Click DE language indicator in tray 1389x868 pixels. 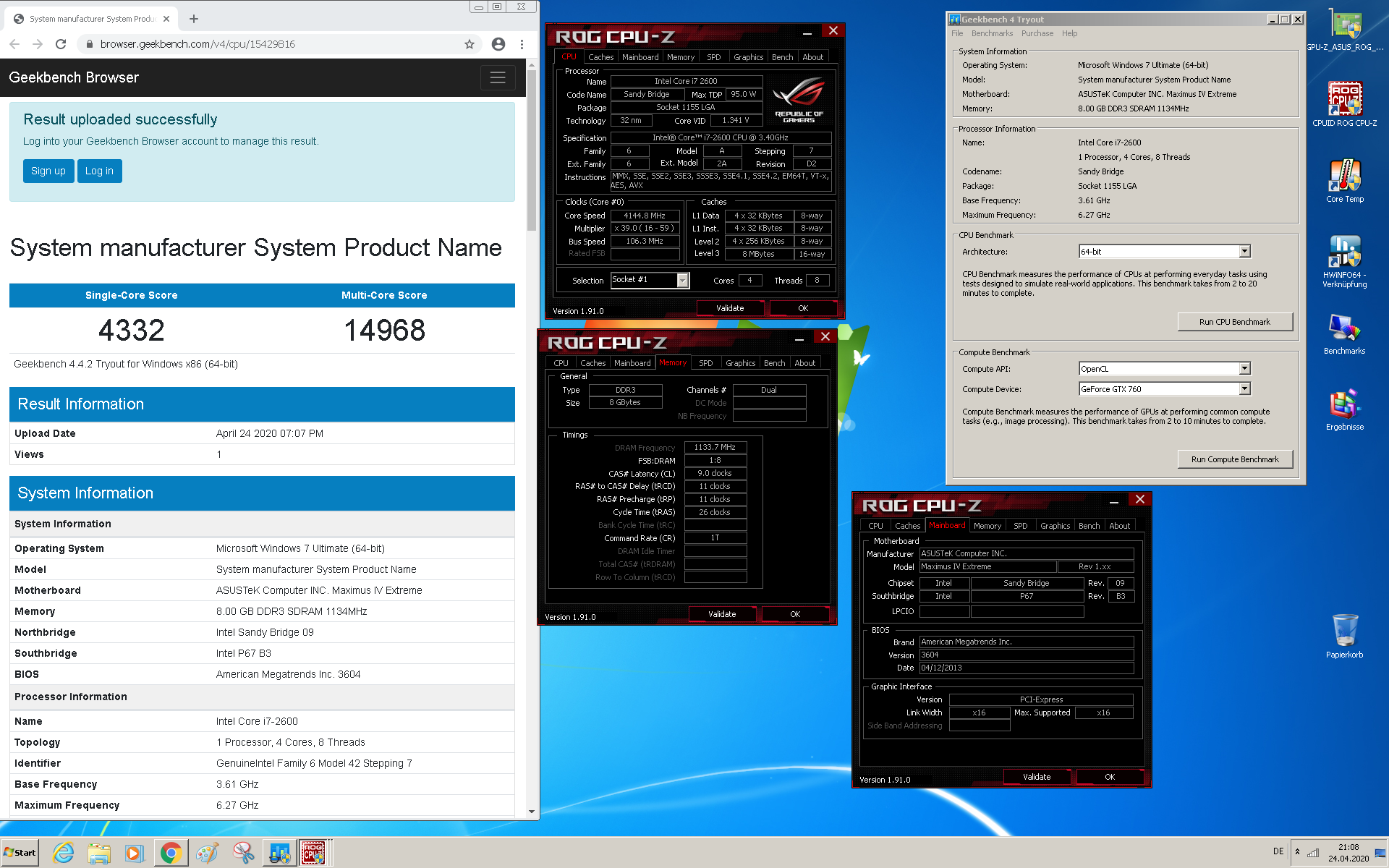pyautogui.click(x=1278, y=851)
